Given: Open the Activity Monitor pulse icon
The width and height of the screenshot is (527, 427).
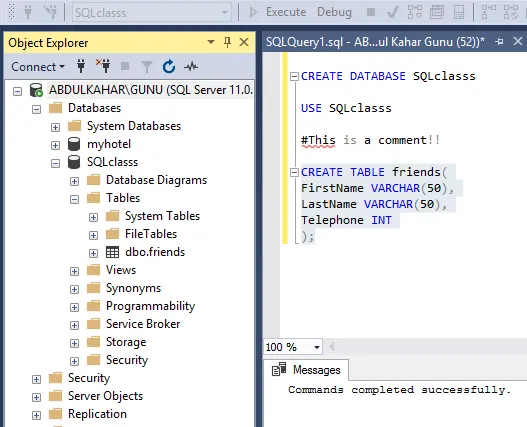Looking at the screenshot, I should (x=191, y=66).
